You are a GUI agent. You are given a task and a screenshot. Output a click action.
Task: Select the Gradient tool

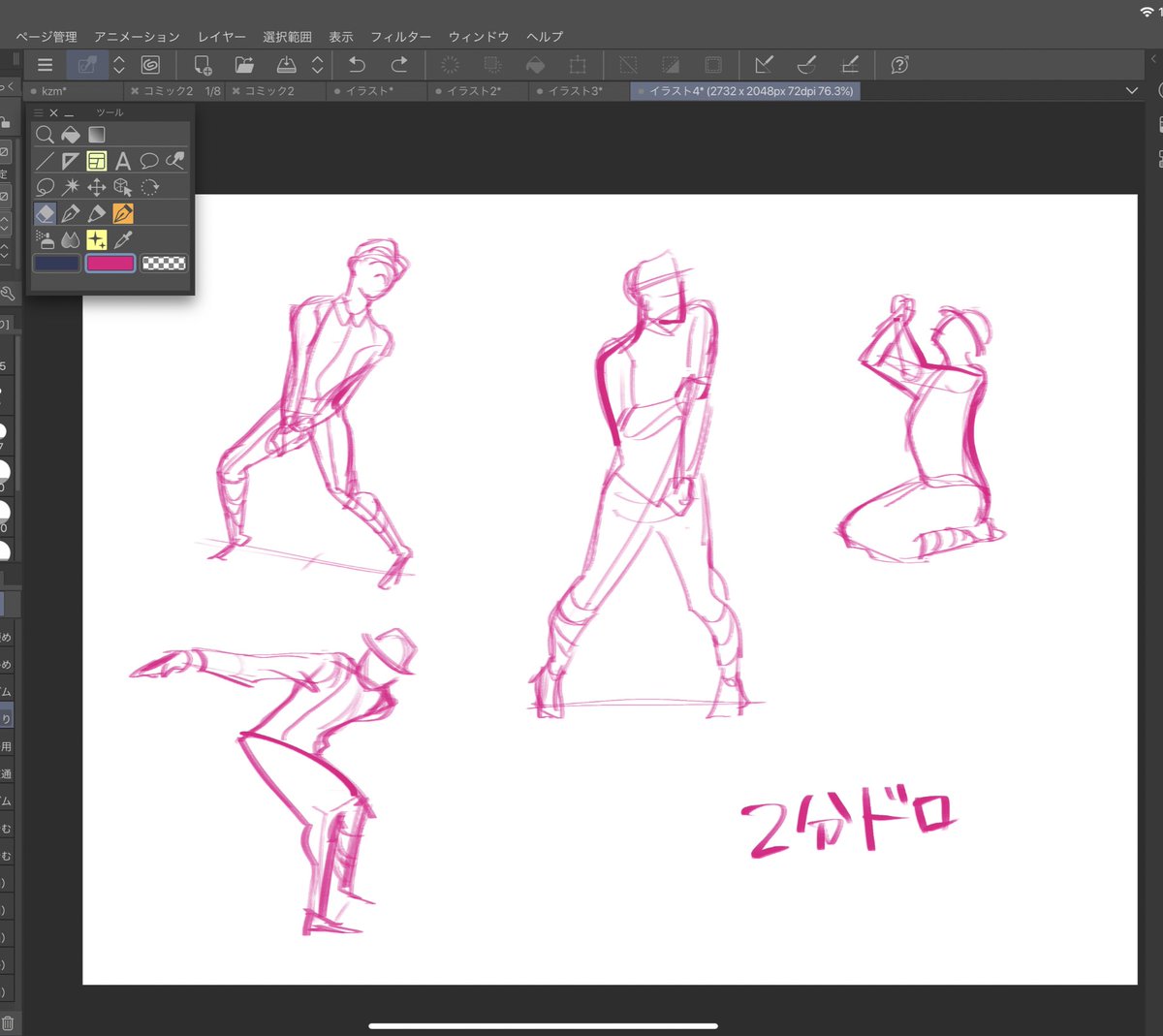(97, 135)
